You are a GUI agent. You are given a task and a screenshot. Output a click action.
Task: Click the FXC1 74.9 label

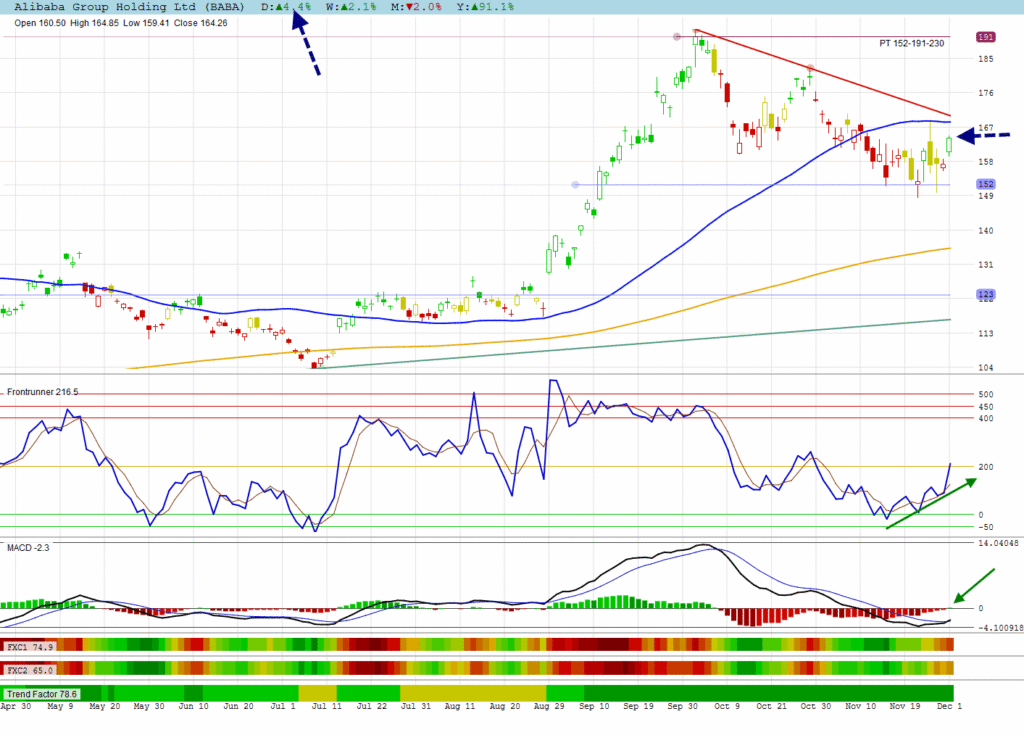(28, 646)
